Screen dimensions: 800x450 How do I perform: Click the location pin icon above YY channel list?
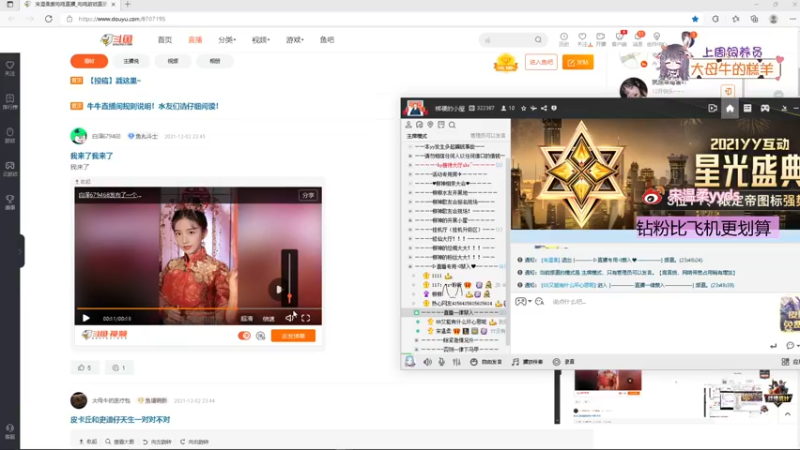(x=430, y=124)
